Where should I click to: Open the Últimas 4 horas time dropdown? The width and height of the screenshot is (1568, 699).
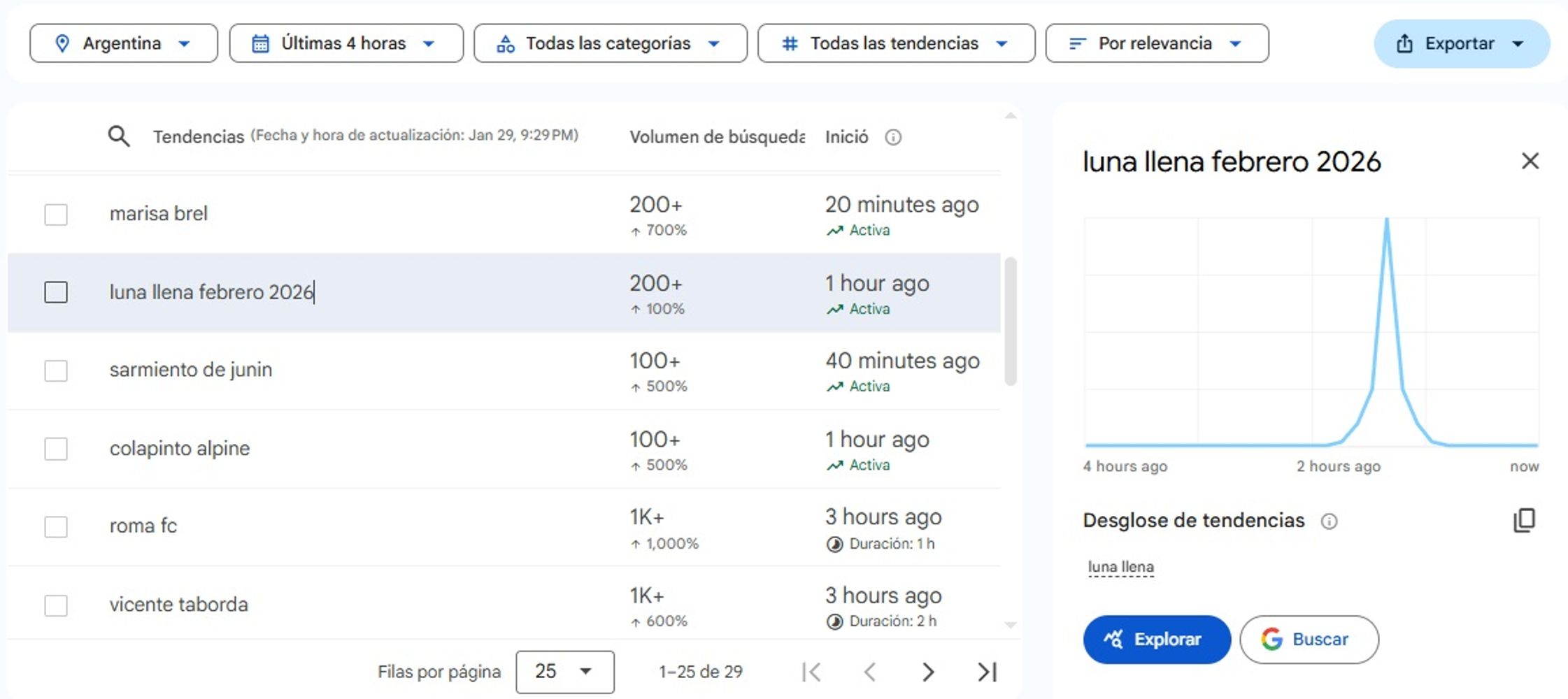(x=346, y=43)
